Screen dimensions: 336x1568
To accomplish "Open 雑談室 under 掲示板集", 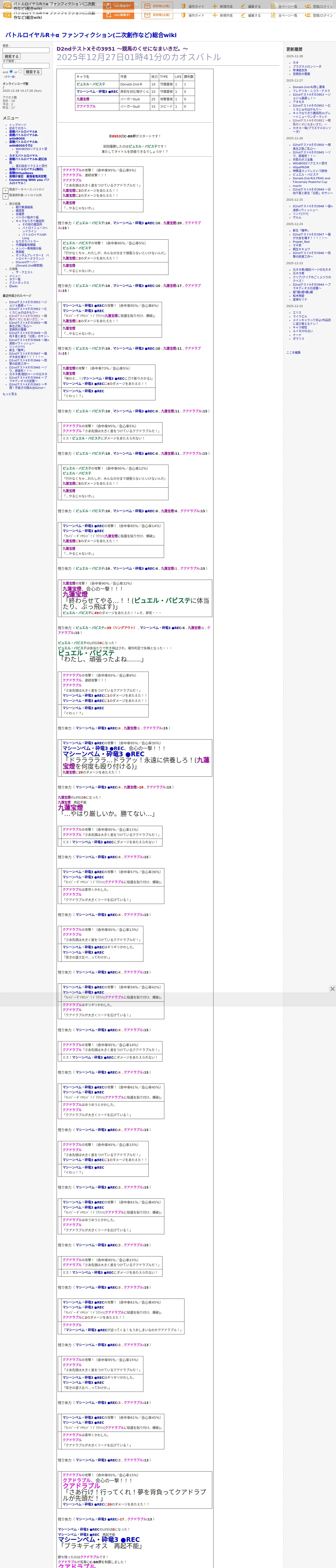I will pos(20,211).
